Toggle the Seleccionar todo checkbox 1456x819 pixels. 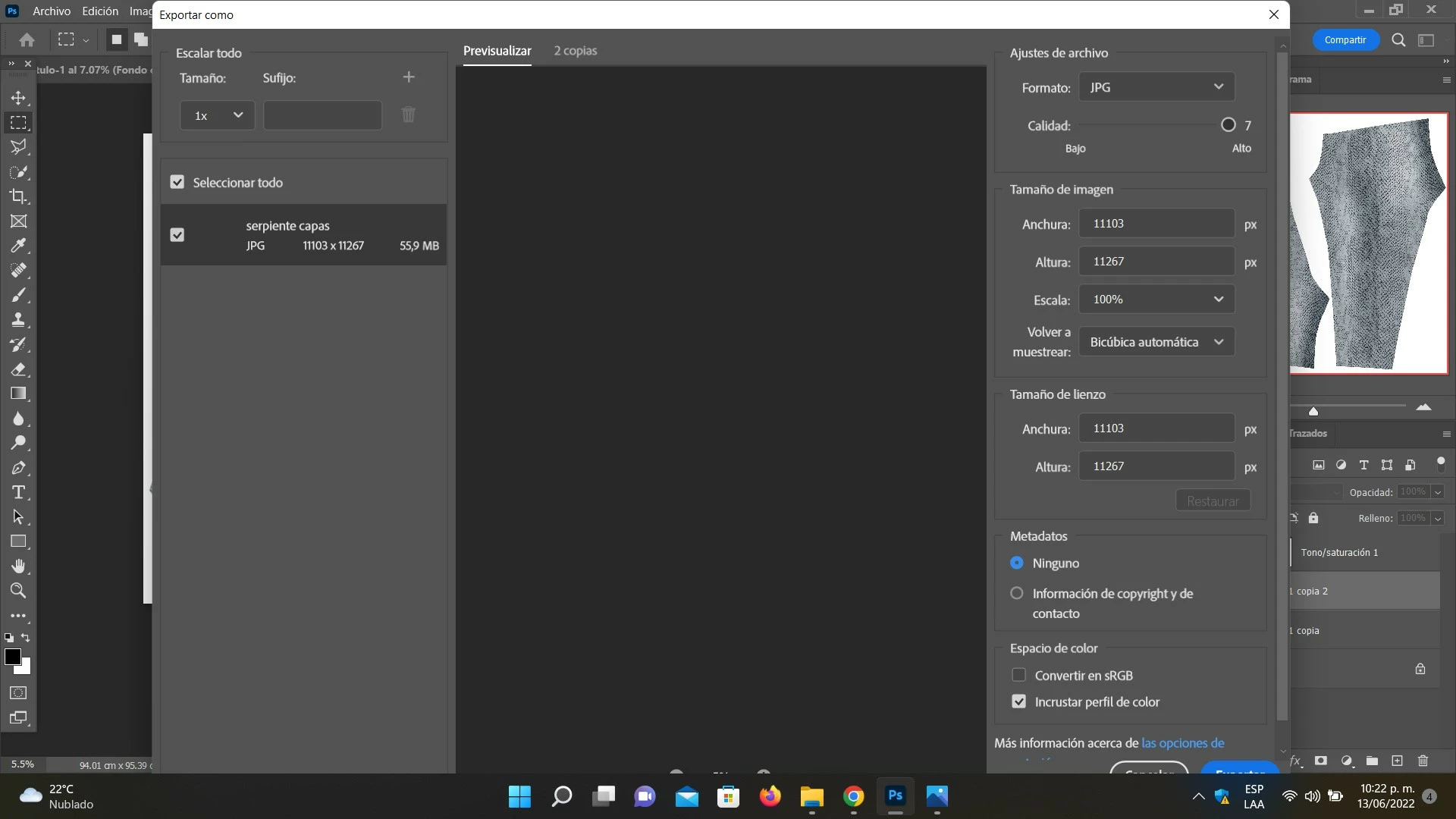(177, 182)
